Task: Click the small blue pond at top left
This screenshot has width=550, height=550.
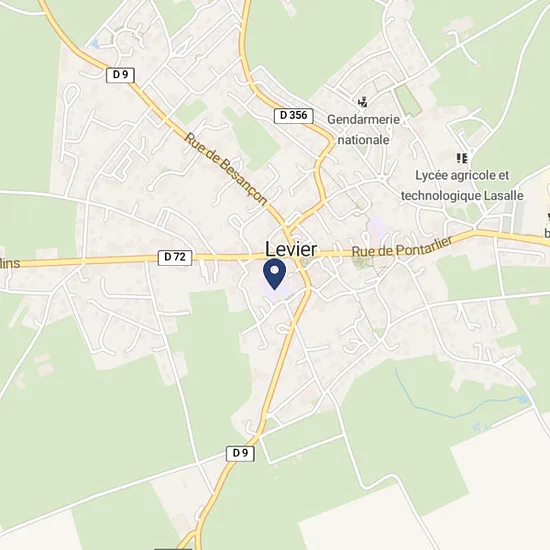Action: (94, 44)
